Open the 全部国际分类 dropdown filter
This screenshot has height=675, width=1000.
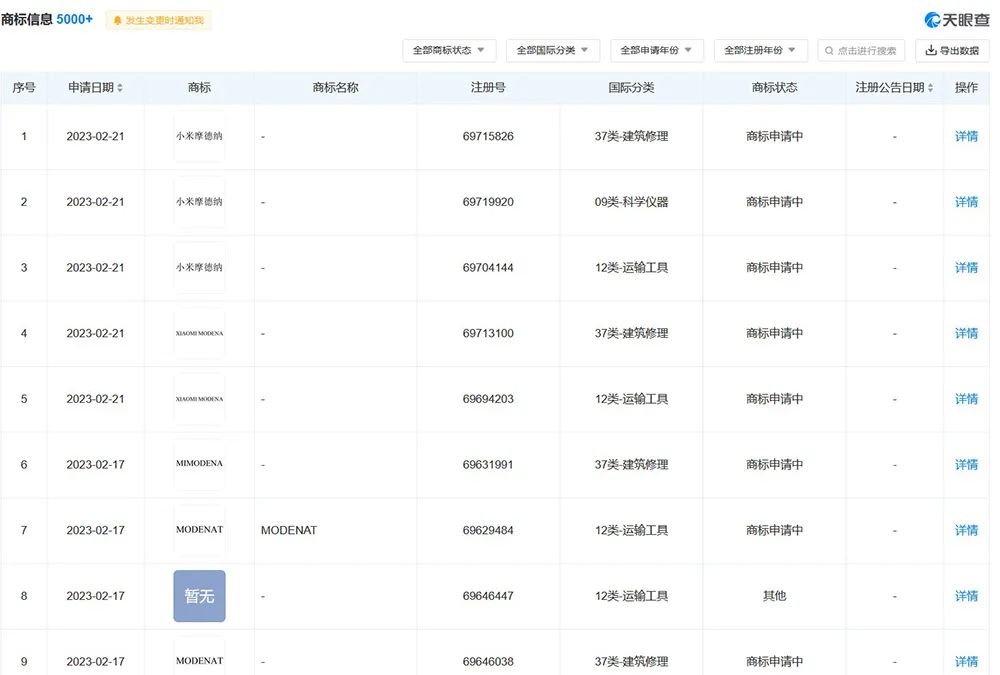553,50
